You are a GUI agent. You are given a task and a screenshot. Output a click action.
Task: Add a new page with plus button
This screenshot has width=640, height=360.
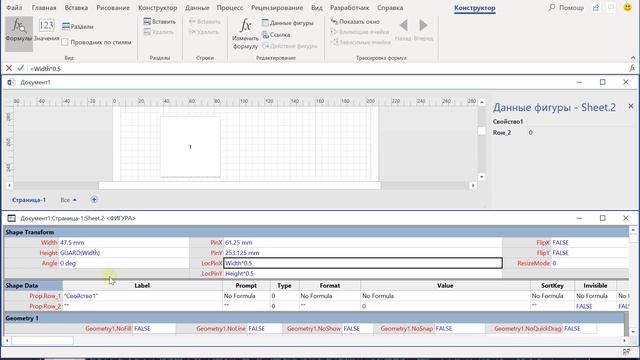coord(94,200)
